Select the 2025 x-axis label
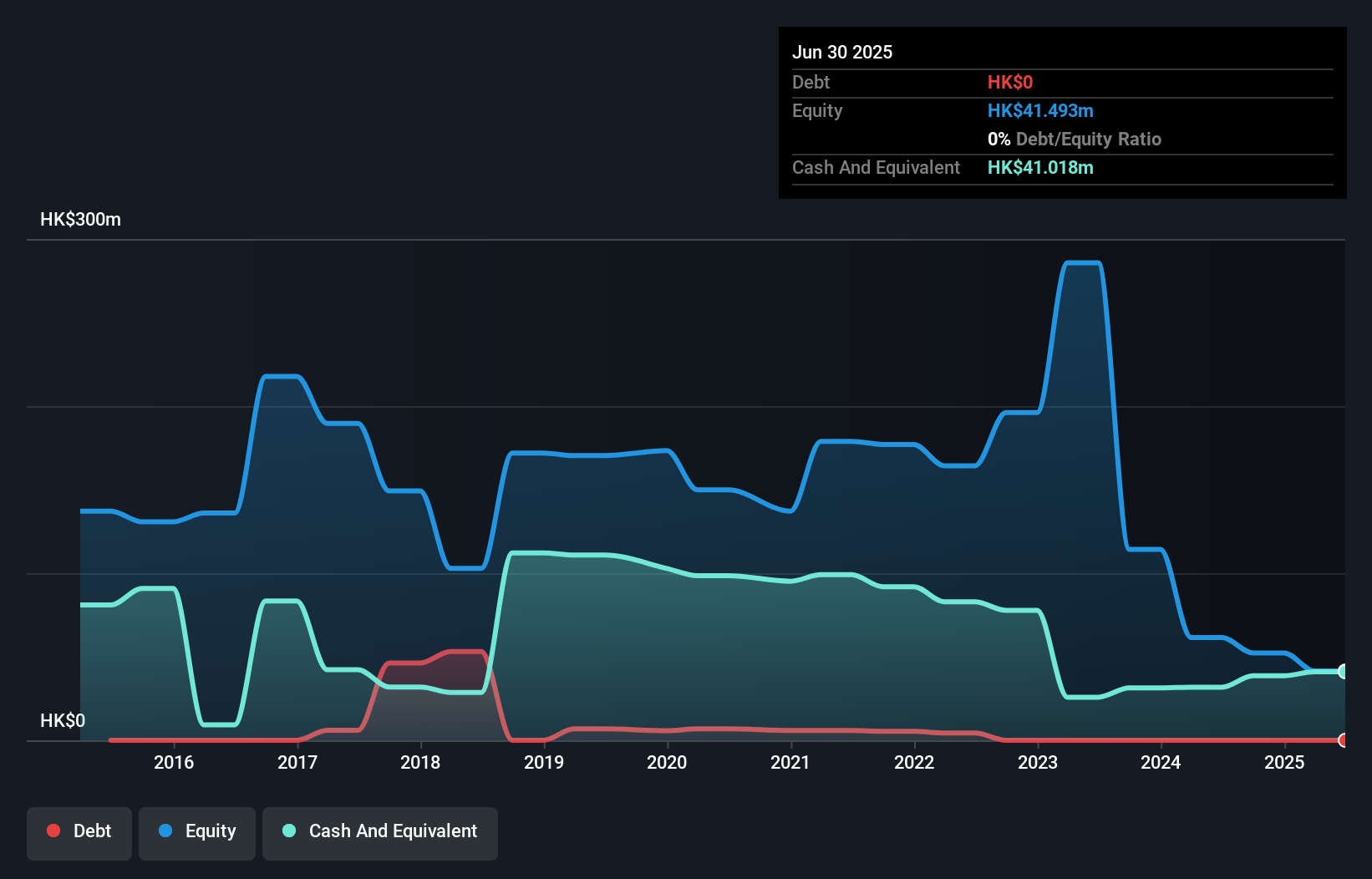The height and width of the screenshot is (879, 1372). (x=1284, y=762)
